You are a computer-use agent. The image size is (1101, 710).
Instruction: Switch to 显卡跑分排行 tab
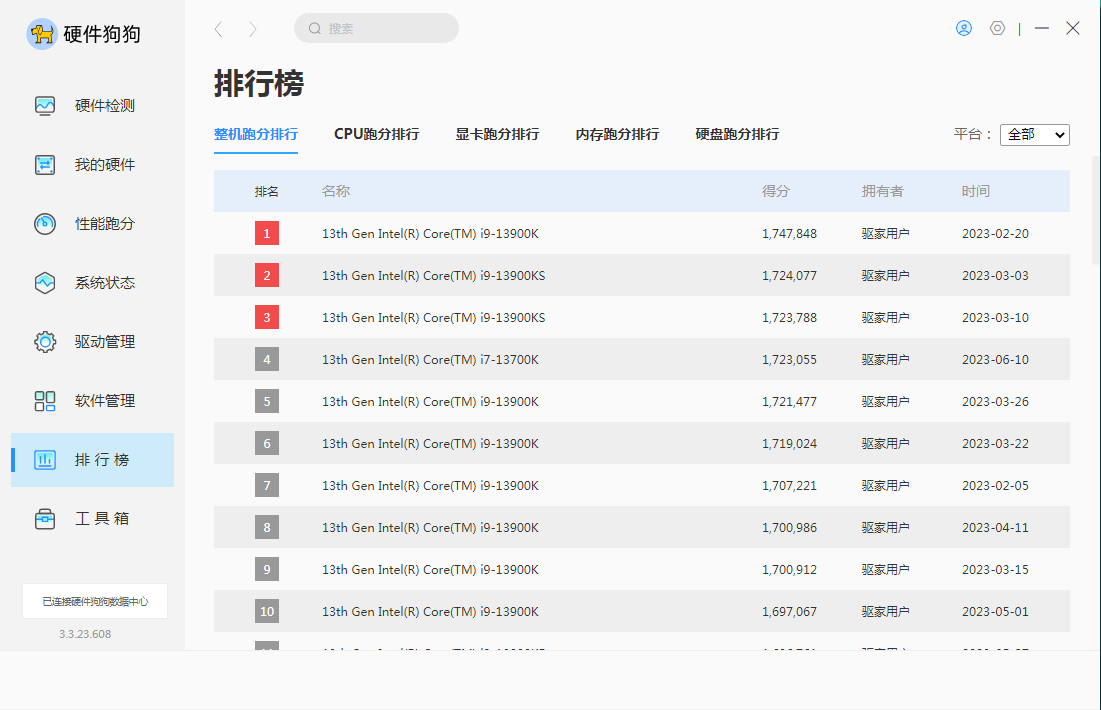497,134
